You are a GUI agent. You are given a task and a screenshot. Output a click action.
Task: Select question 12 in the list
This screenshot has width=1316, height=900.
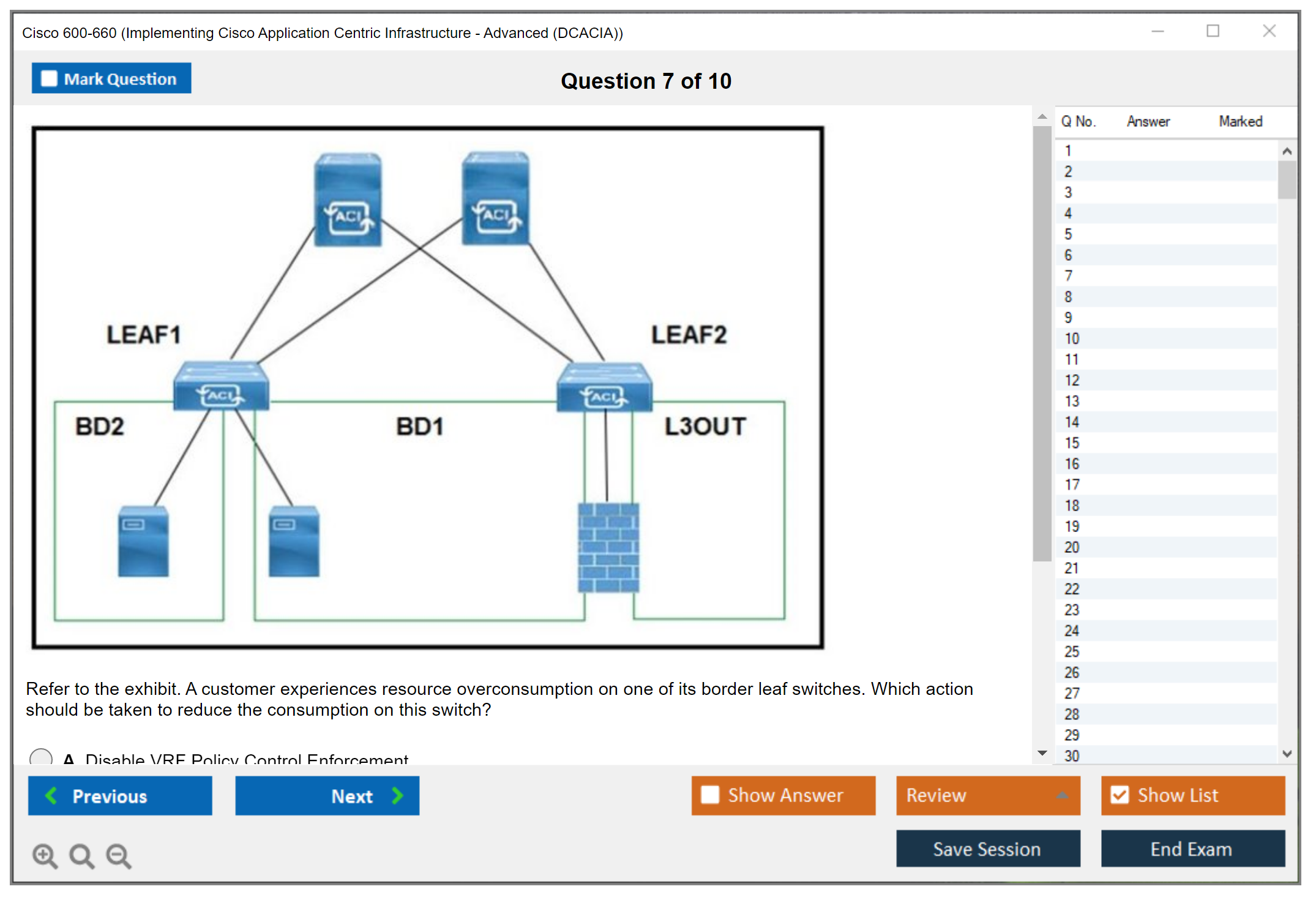click(x=1072, y=380)
